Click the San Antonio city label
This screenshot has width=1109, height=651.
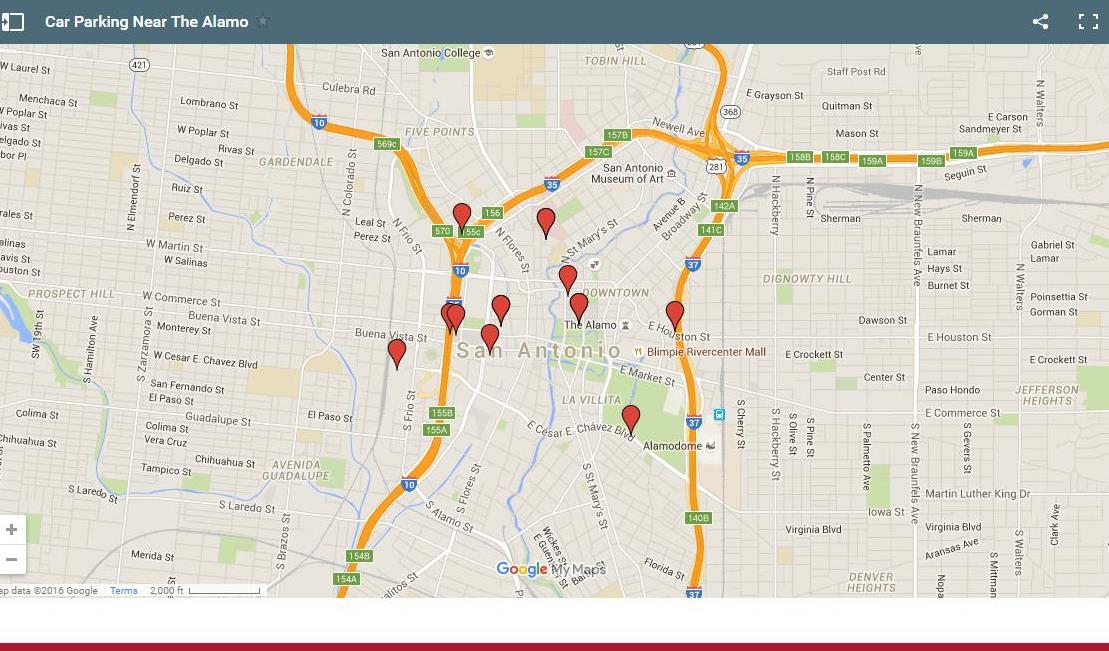point(539,350)
